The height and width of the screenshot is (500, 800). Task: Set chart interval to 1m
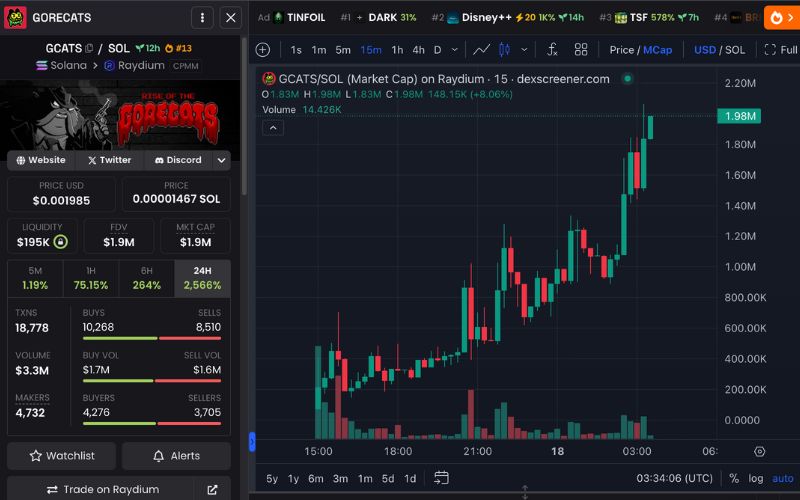coord(319,50)
